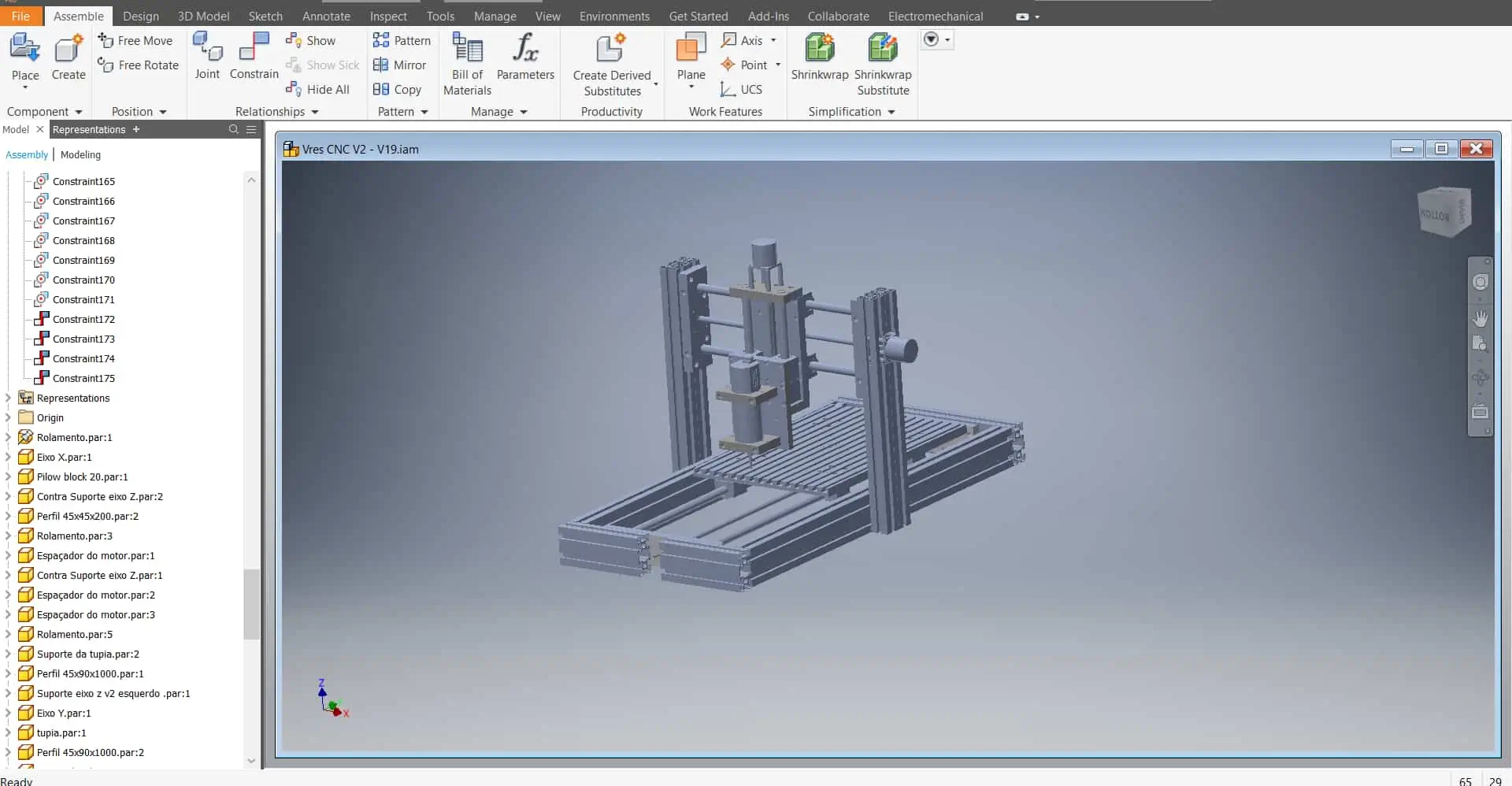The image size is (1512, 786).
Task: Toggle Hide All relationship glyphs
Action: [x=319, y=89]
